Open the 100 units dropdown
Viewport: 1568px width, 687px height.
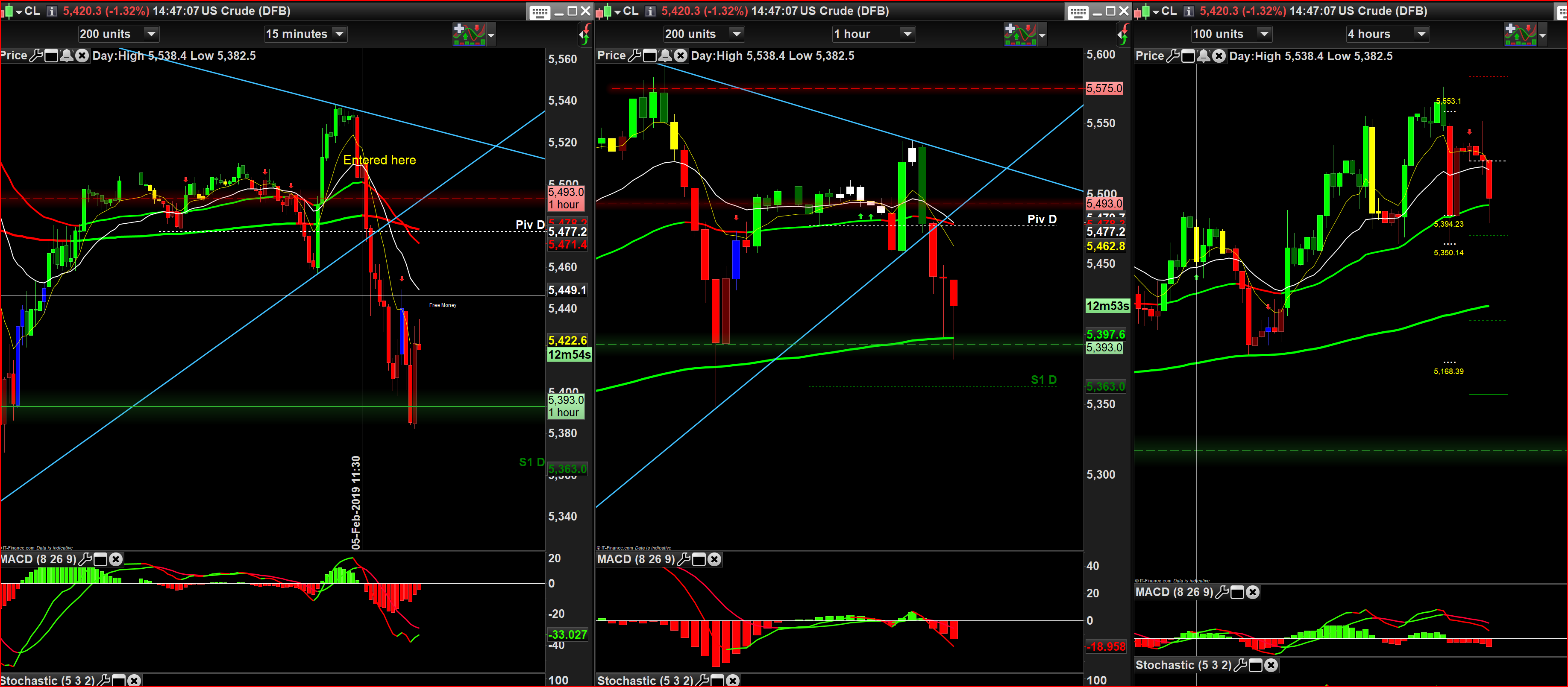pos(1264,34)
